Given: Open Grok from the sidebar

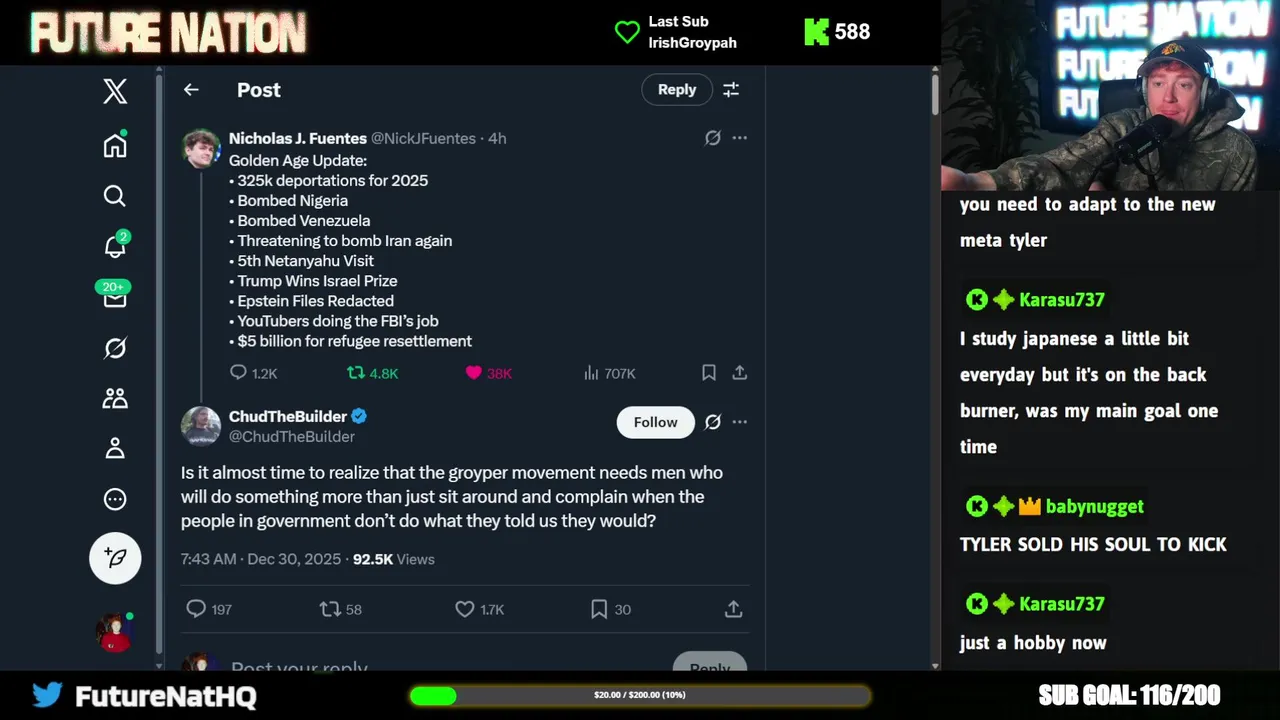Looking at the screenshot, I should 115,348.
